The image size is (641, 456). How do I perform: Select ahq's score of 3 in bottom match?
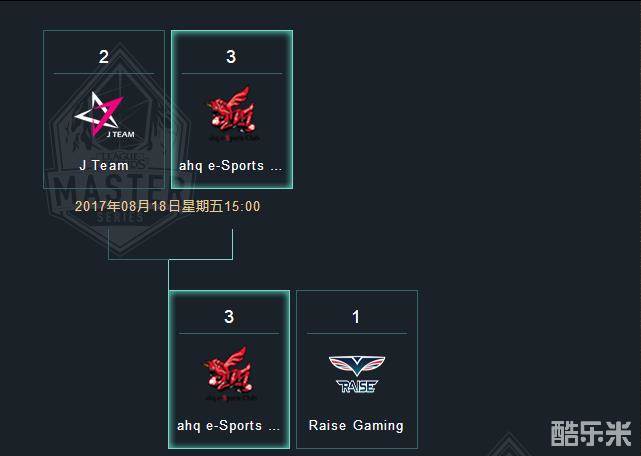229,317
